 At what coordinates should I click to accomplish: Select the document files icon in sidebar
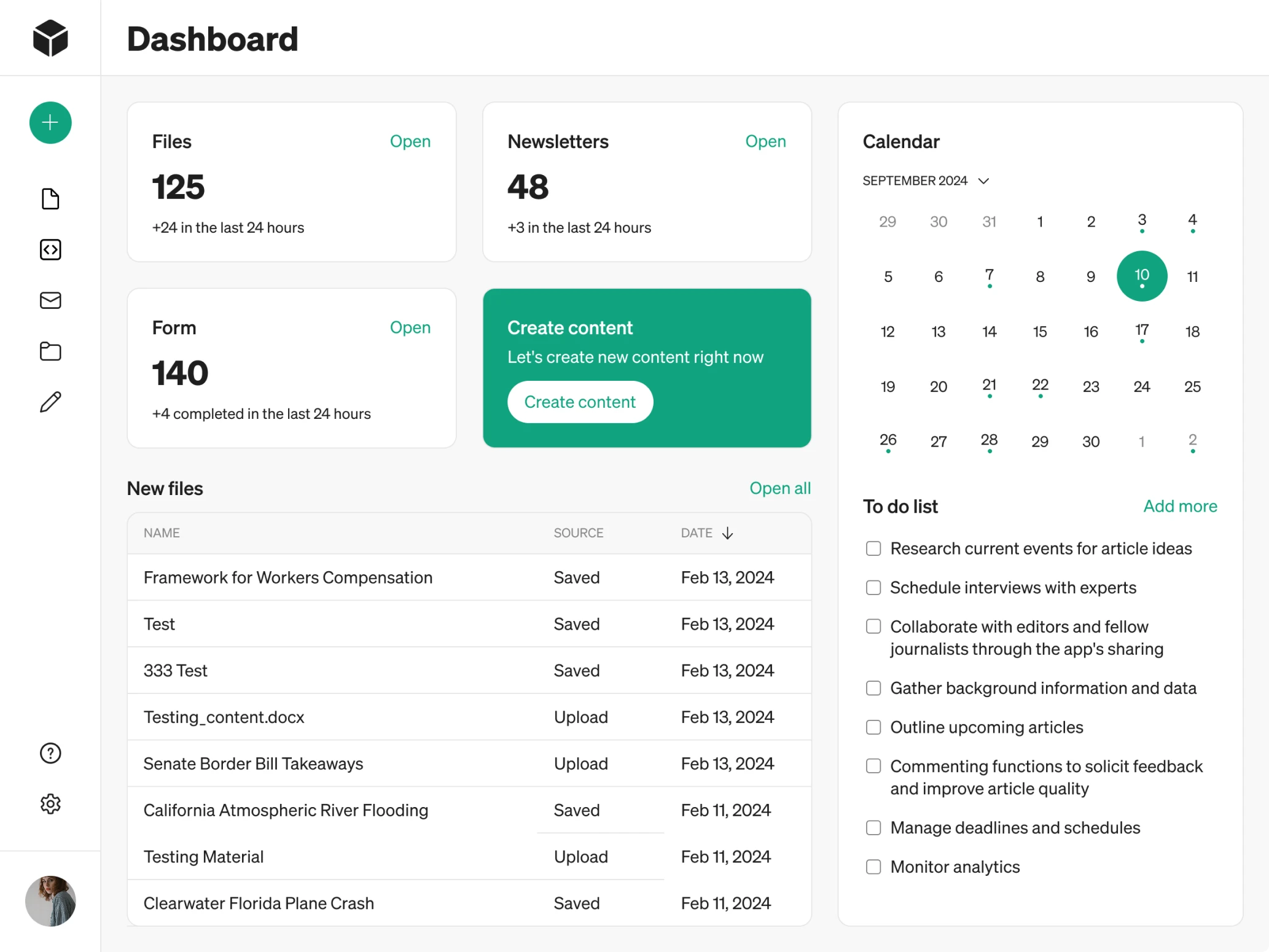tap(50, 198)
